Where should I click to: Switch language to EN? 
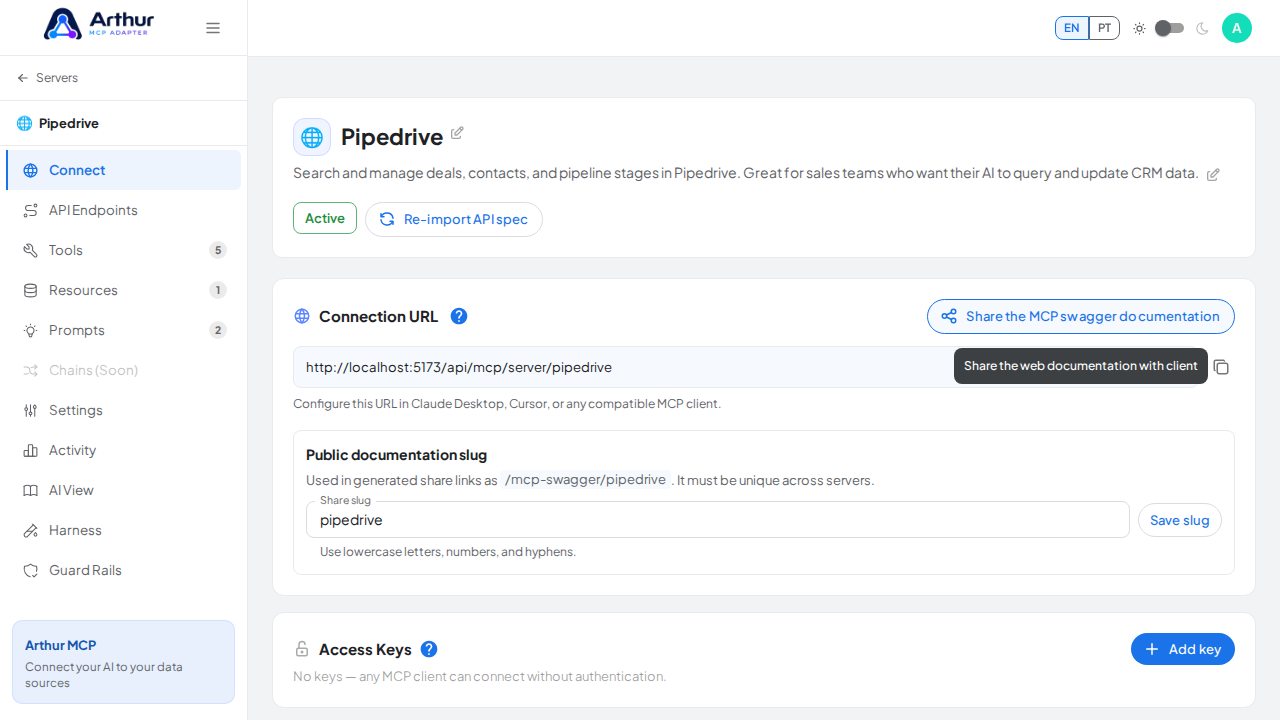[x=1072, y=28]
